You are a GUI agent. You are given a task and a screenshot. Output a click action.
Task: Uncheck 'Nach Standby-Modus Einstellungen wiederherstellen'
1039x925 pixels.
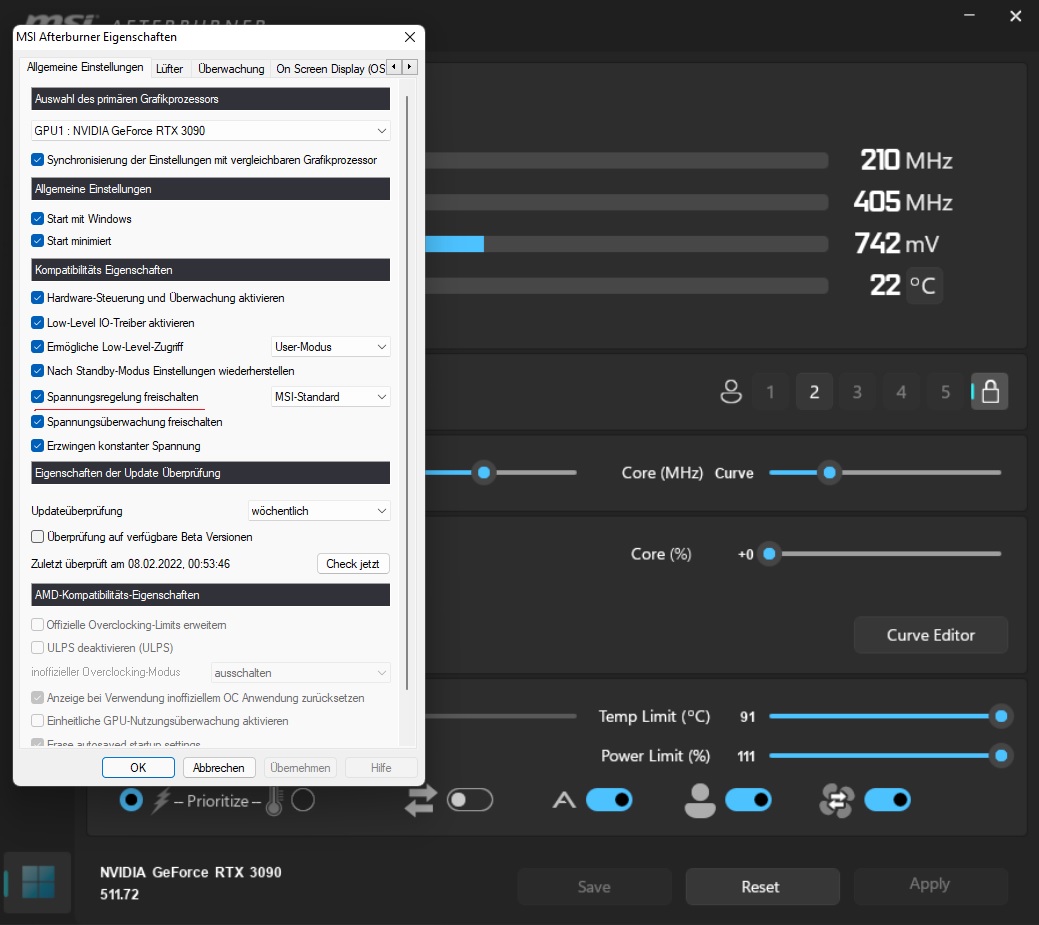coord(38,371)
